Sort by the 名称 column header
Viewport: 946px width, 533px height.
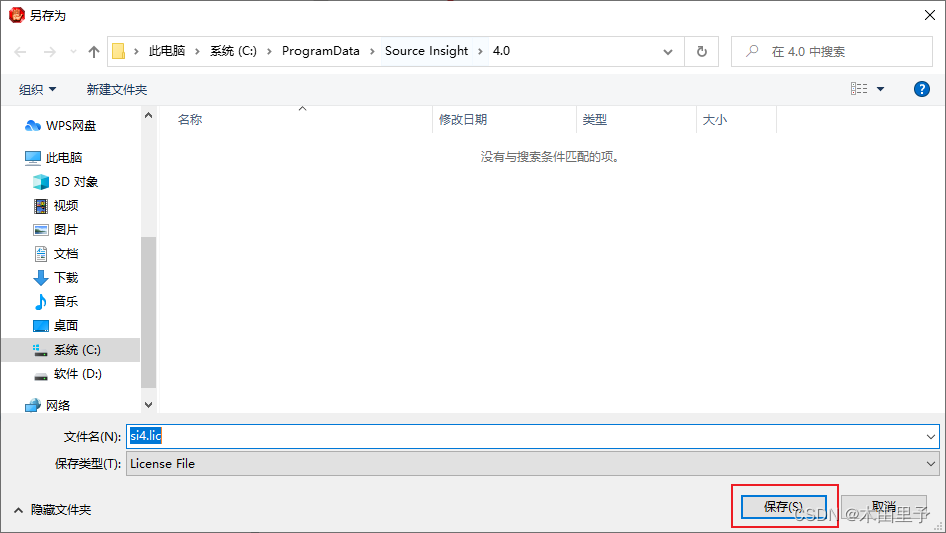(x=189, y=120)
